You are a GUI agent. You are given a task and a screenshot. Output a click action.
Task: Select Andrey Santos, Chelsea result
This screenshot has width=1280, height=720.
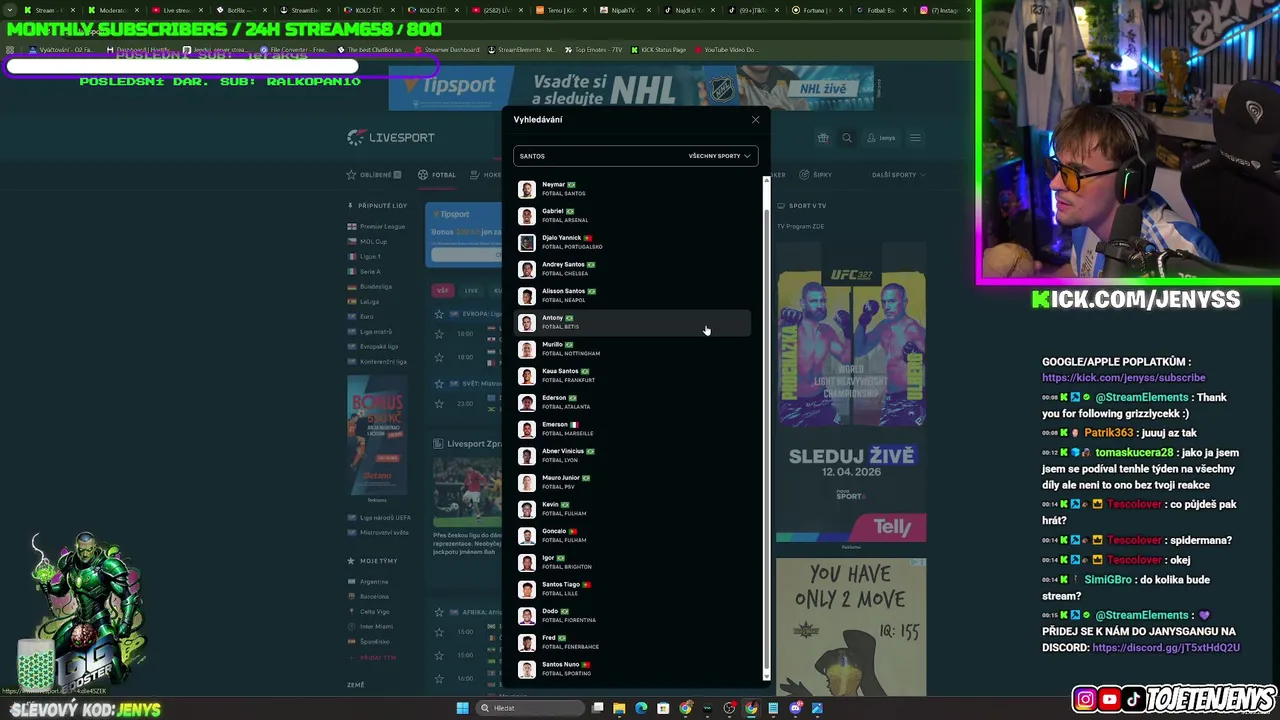point(632,269)
